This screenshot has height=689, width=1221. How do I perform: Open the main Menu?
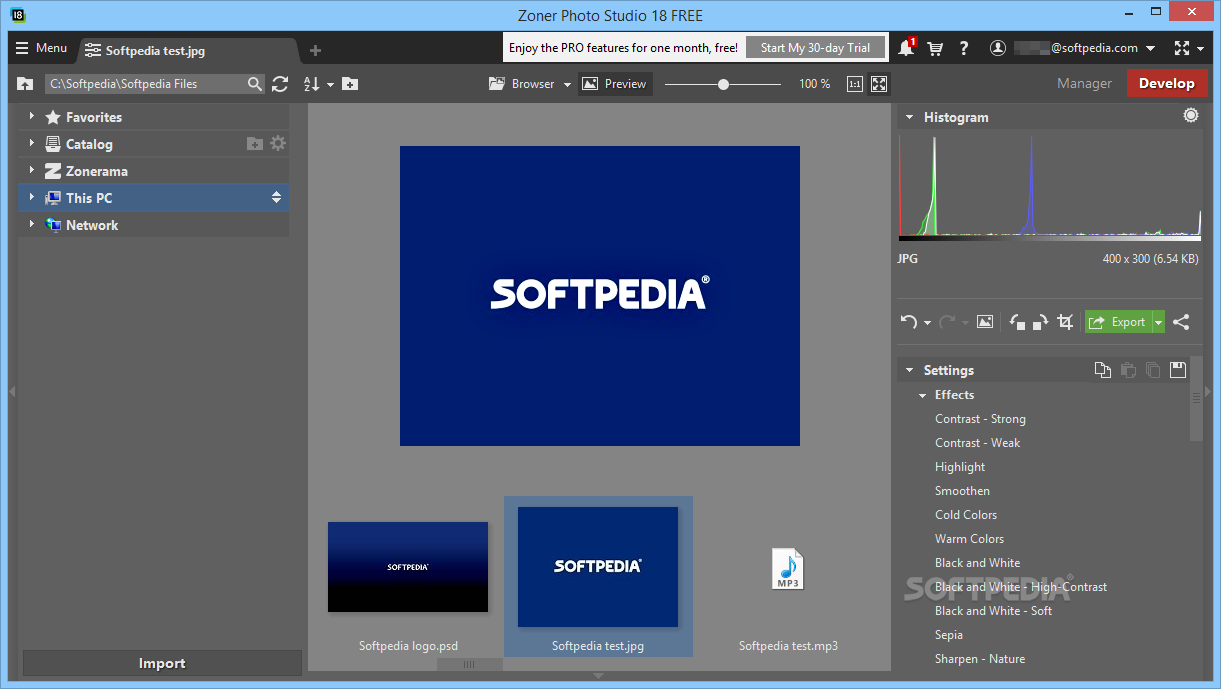[42, 48]
